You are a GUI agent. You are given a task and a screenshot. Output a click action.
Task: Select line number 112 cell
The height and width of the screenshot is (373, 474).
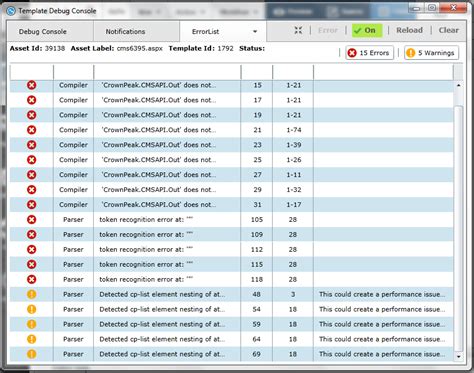coord(257,250)
